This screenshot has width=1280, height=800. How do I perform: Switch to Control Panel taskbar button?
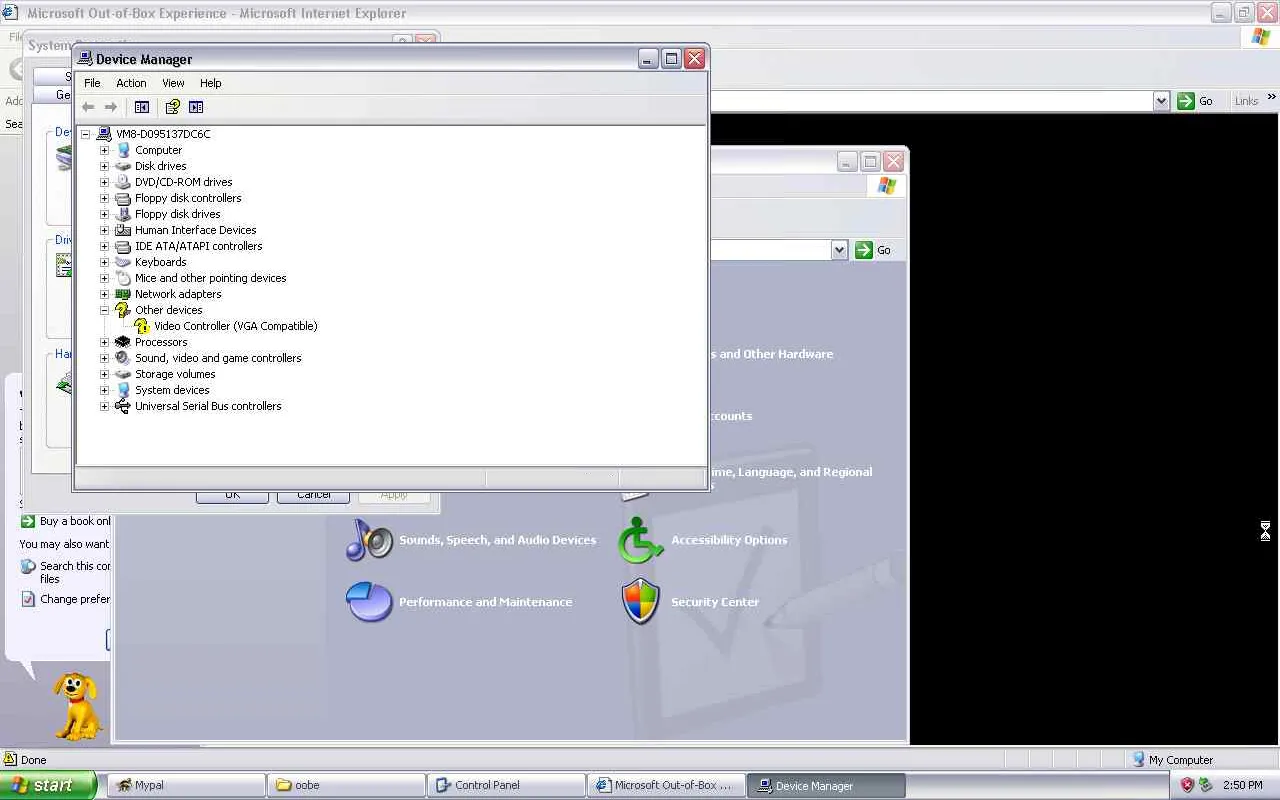click(505, 785)
